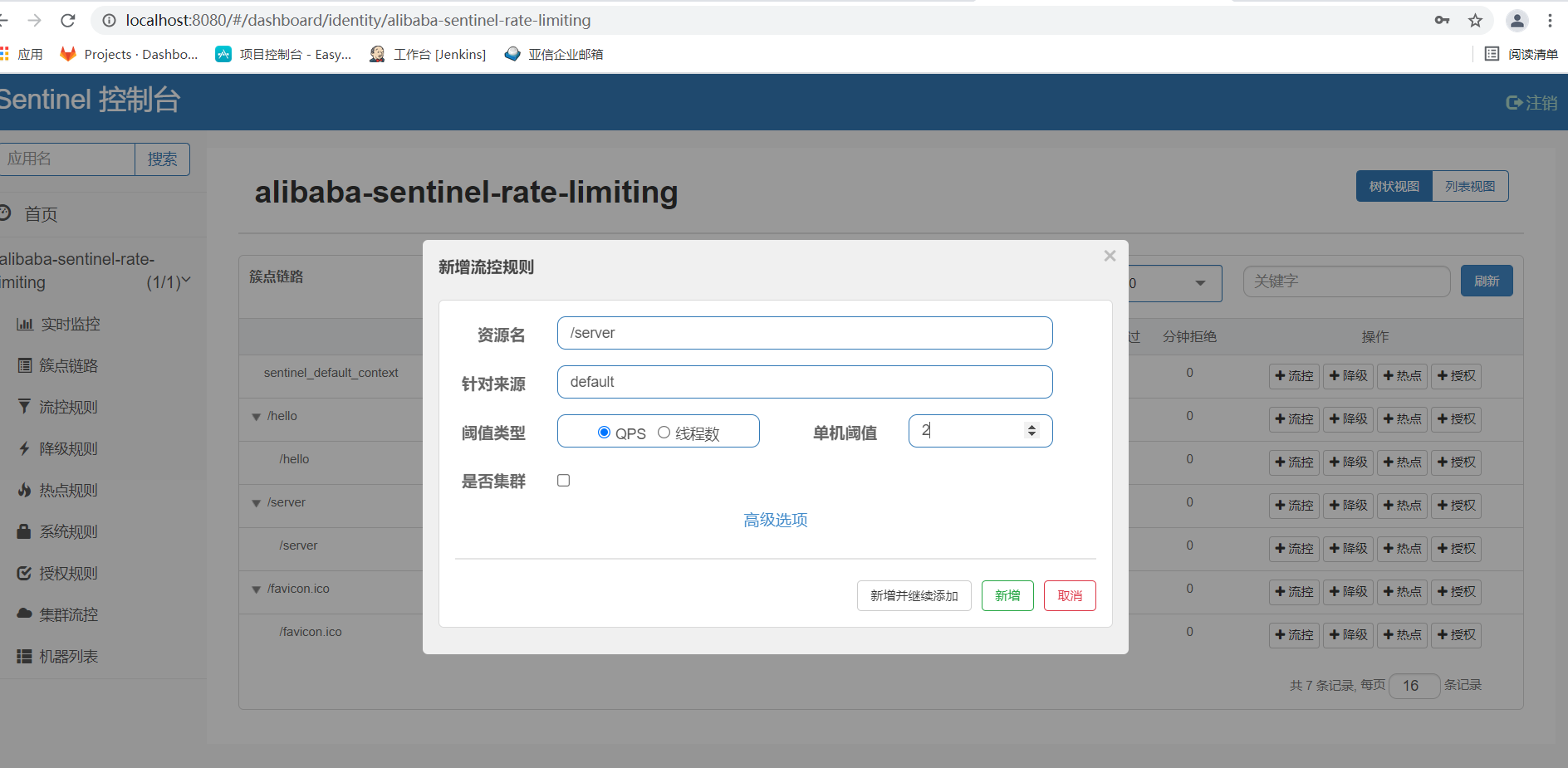The height and width of the screenshot is (768, 1568).
Task: Bookmark this page with the star icon
Action: (x=1475, y=20)
